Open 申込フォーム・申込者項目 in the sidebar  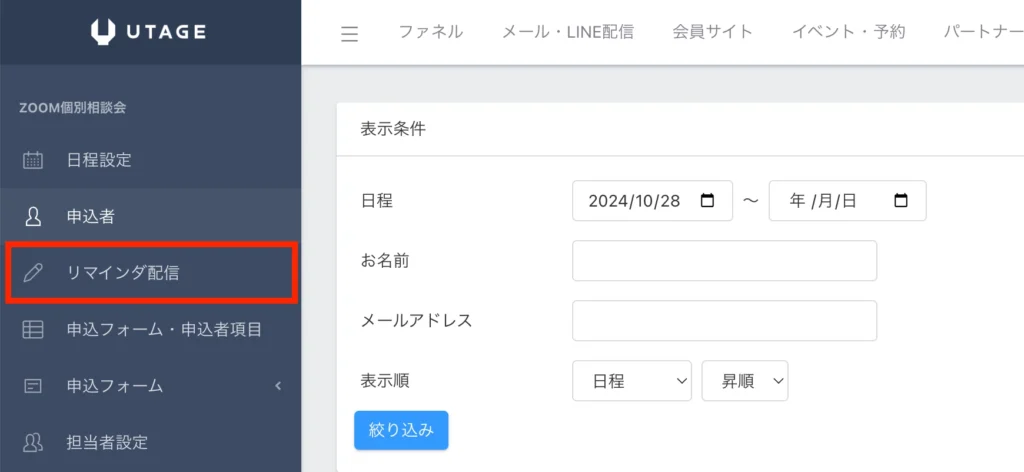pyautogui.click(x=151, y=330)
